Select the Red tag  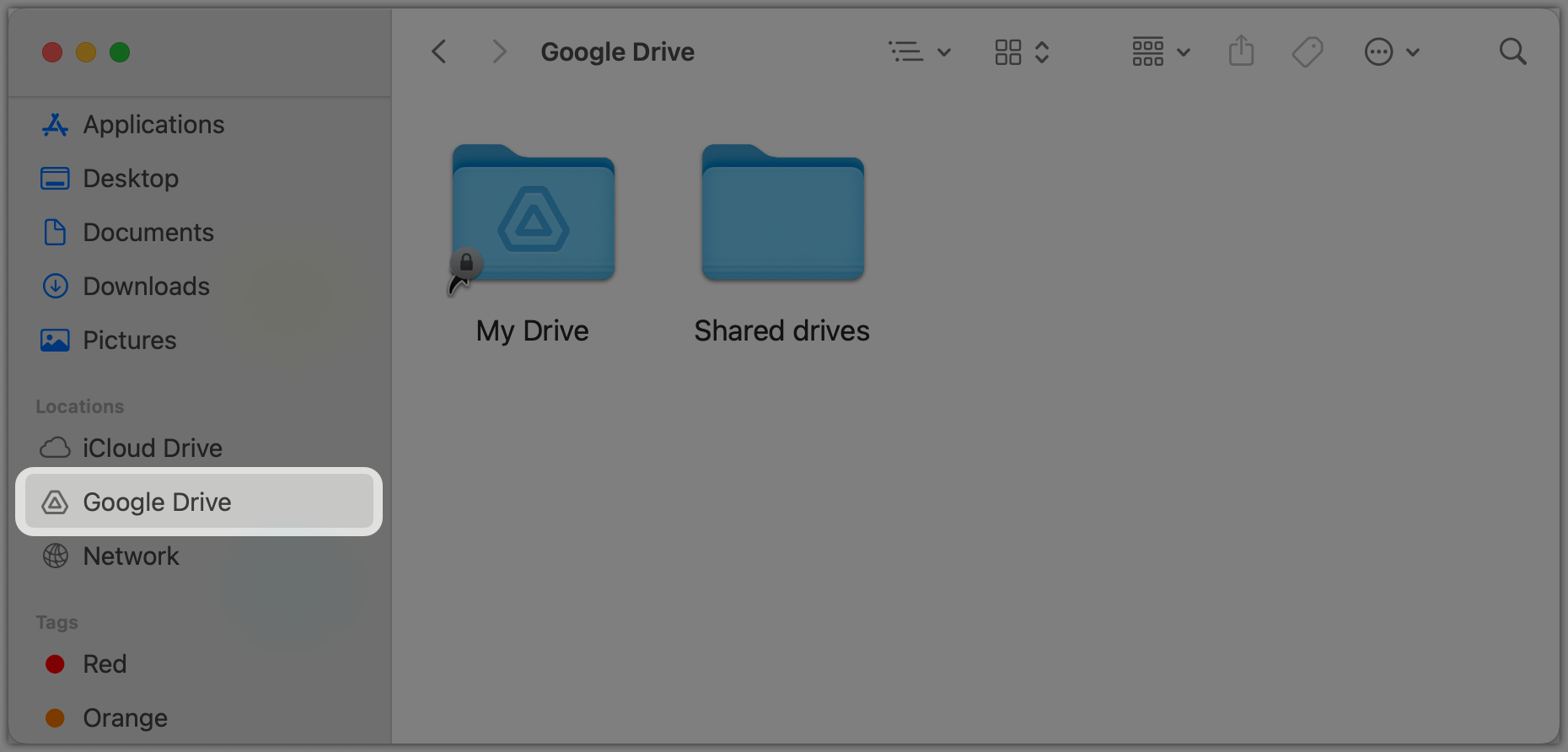(199, 664)
